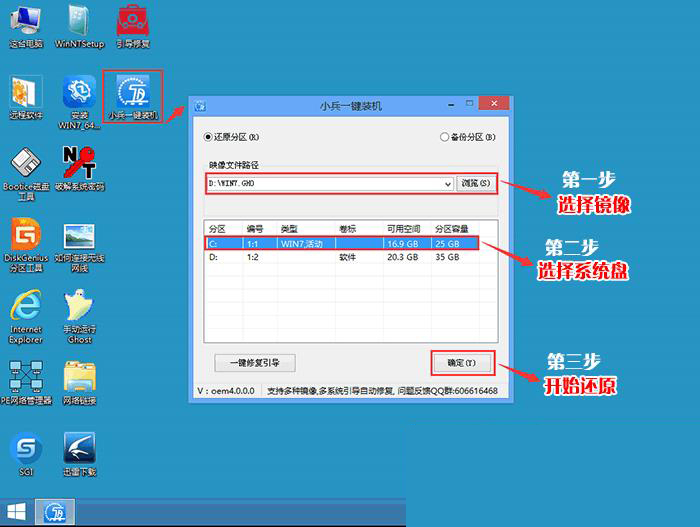The width and height of the screenshot is (700, 527).
Task: Minimize the 小兵一键装机 window
Action: (451, 105)
